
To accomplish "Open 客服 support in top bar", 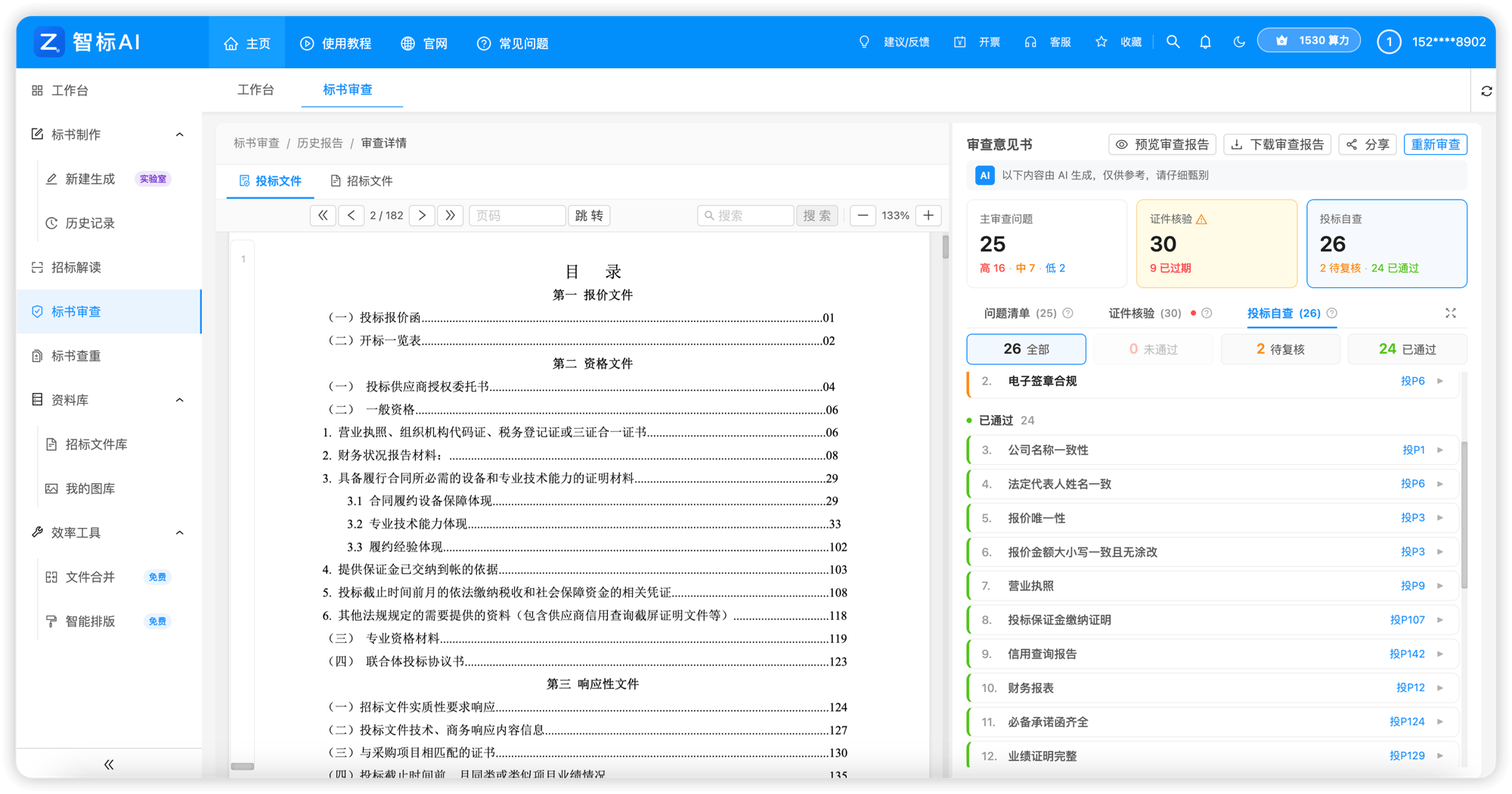I will click(1048, 42).
